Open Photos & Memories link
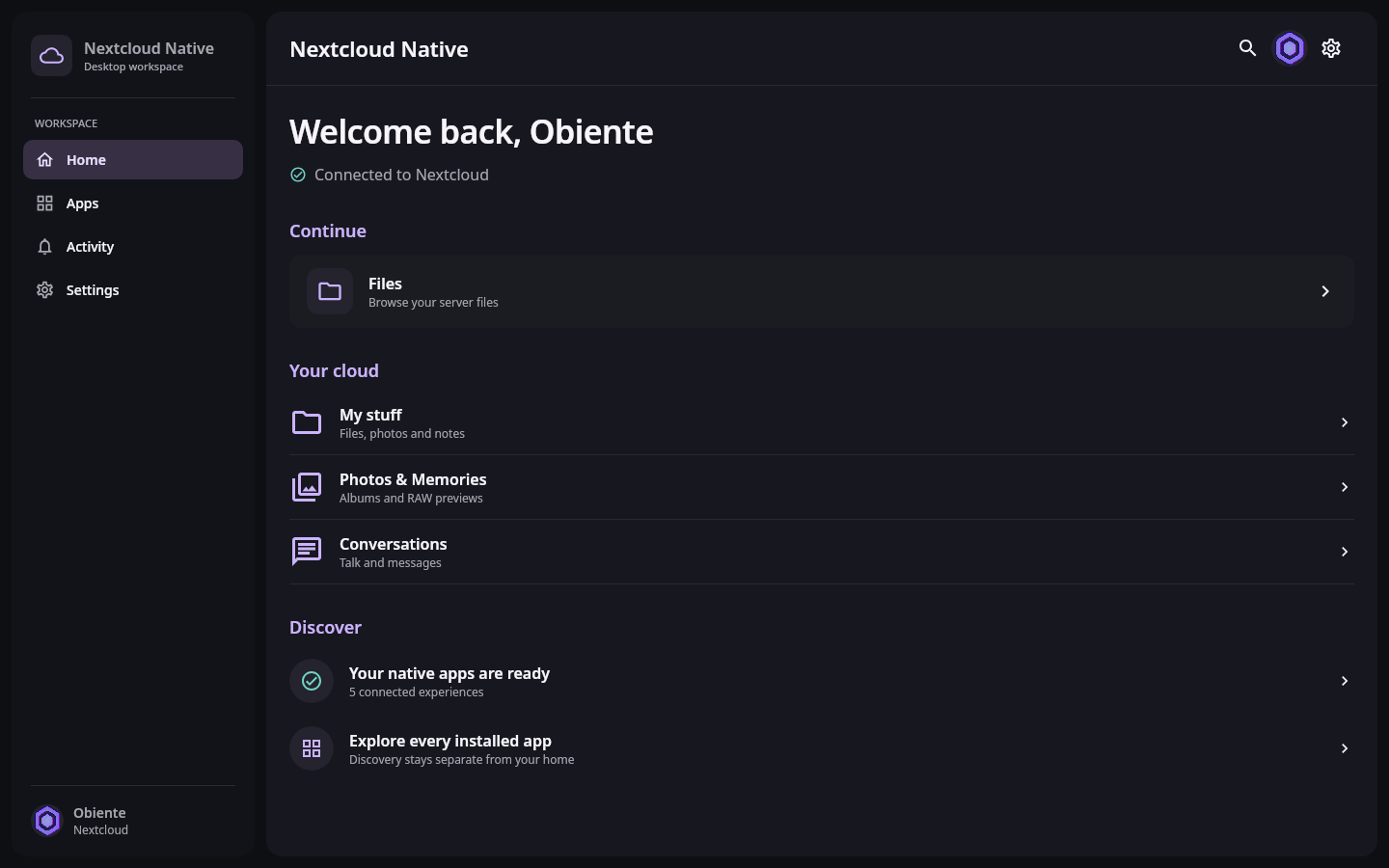Image resolution: width=1389 pixels, height=868 pixels. tap(822, 487)
